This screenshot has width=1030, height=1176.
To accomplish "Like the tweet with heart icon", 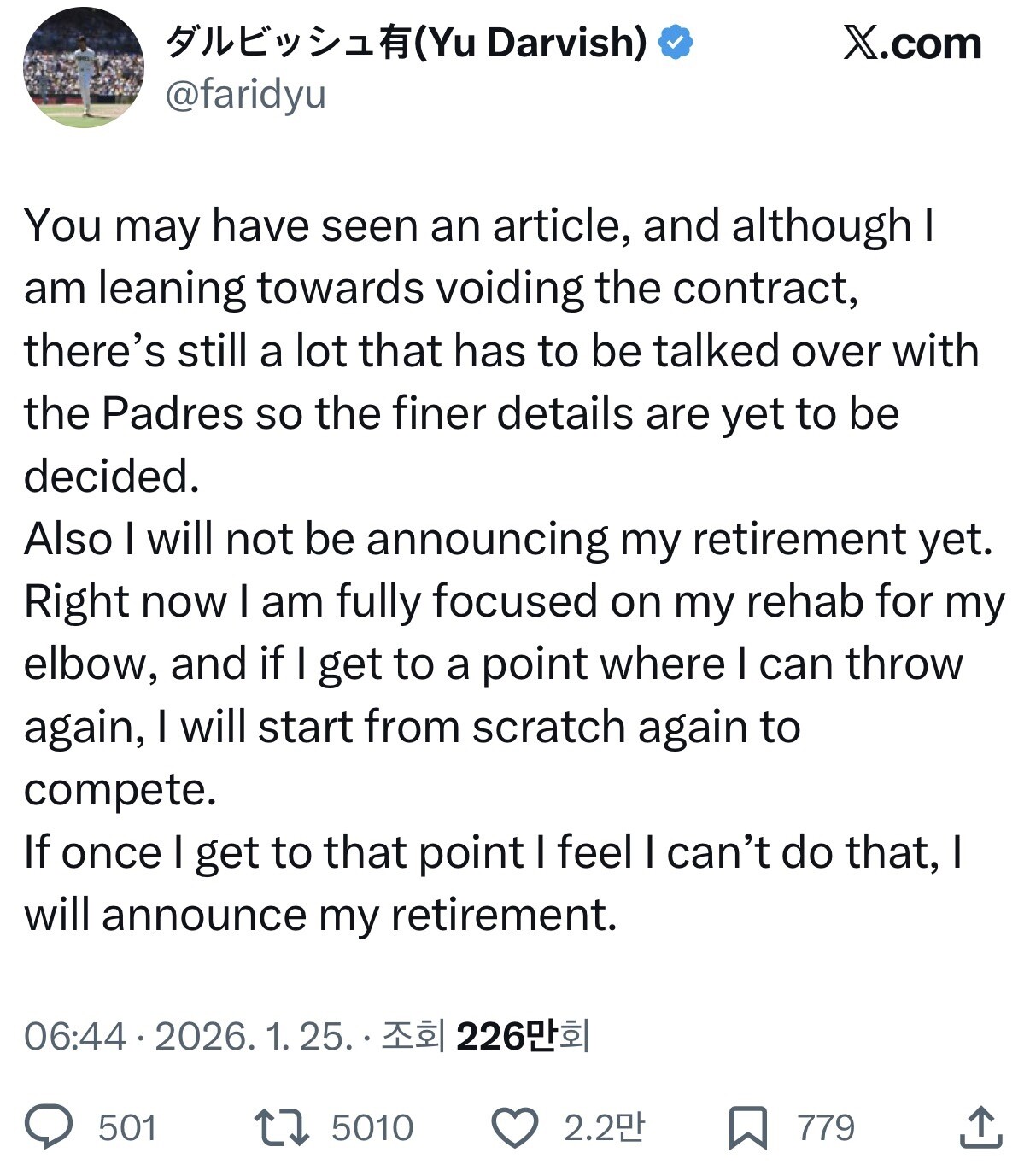I will pos(515,1127).
